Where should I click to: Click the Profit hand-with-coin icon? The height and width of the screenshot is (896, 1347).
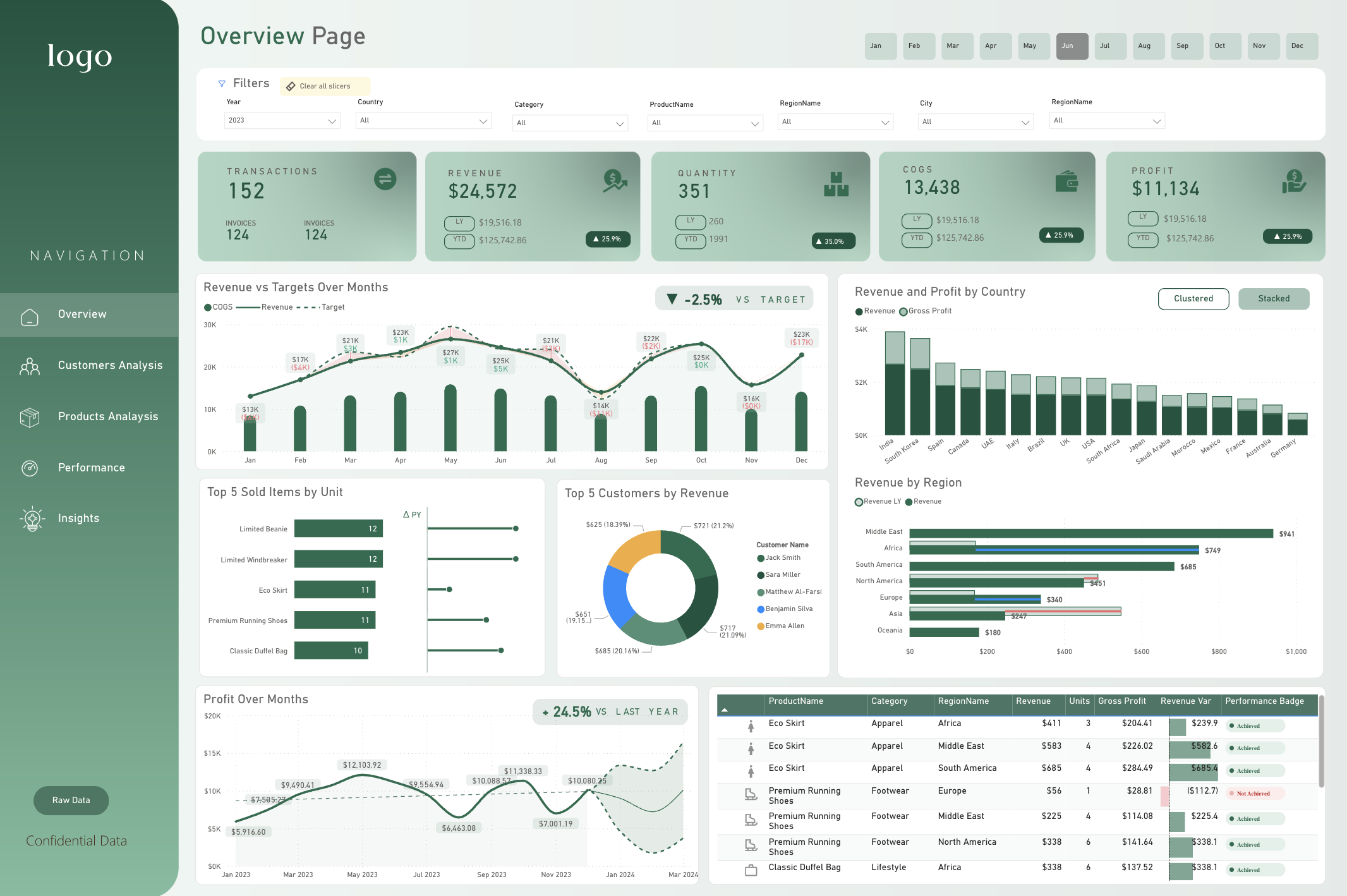[x=1294, y=182]
